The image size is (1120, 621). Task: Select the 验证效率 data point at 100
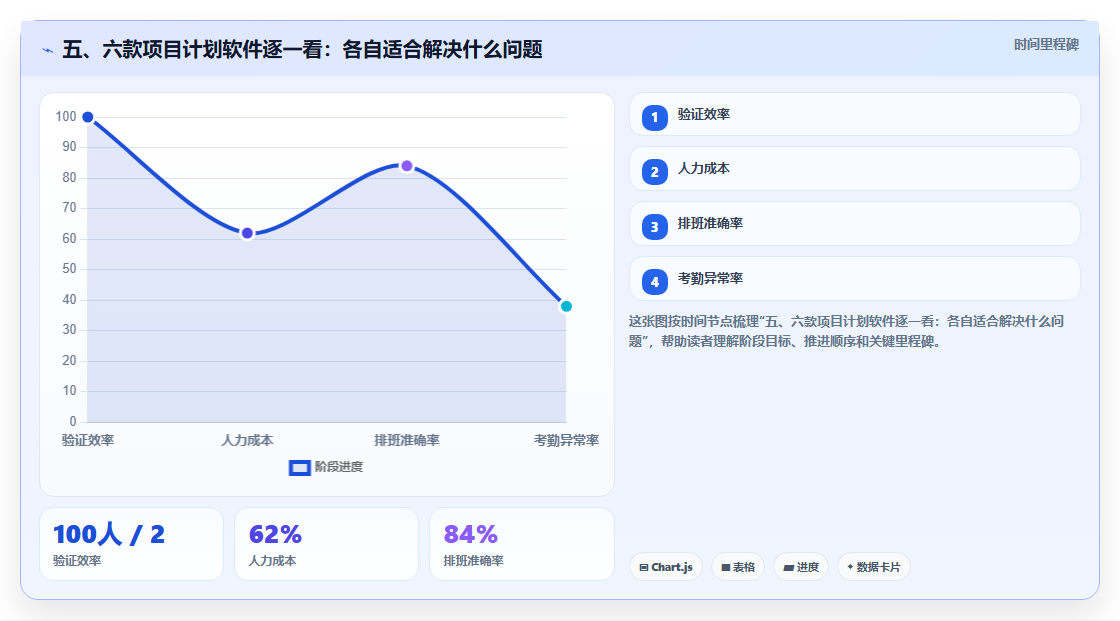pyautogui.click(x=88, y=117)
